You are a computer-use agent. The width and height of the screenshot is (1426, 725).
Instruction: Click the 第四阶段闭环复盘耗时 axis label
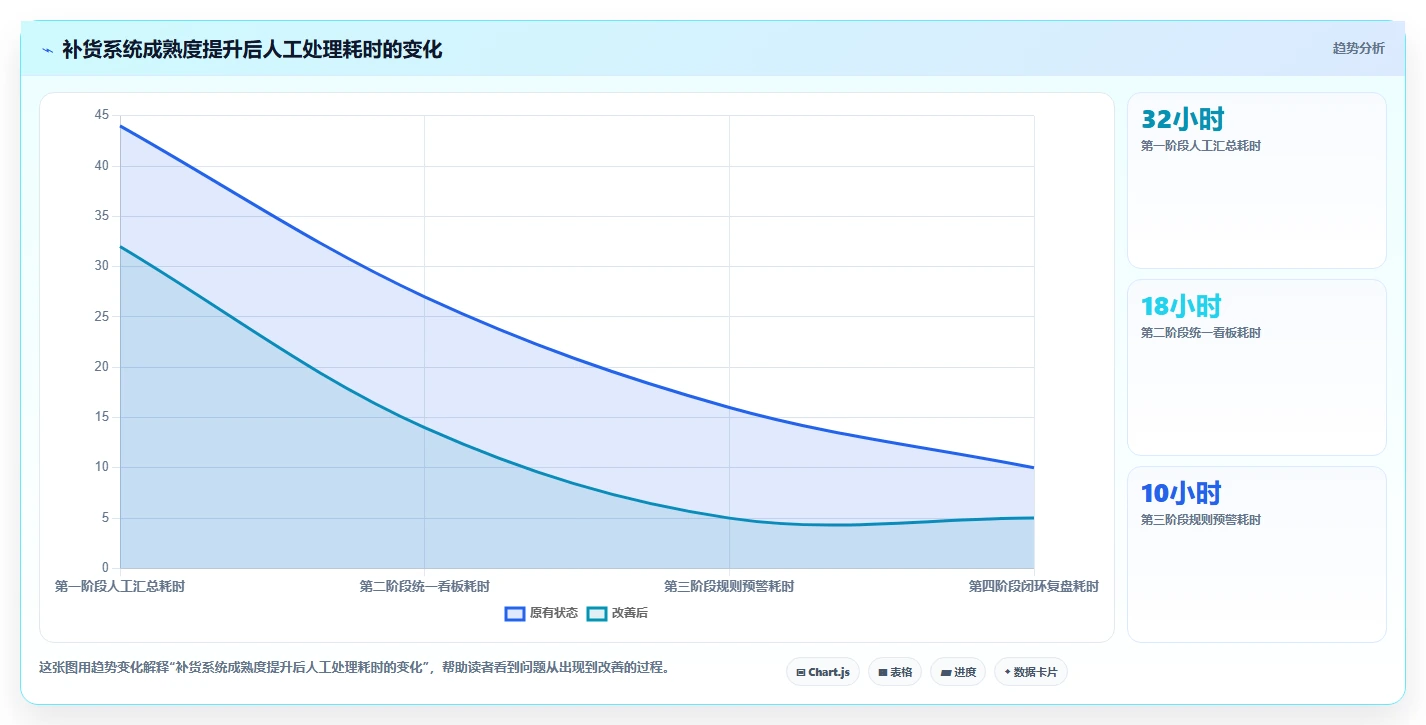click(x=1033, y=586)
